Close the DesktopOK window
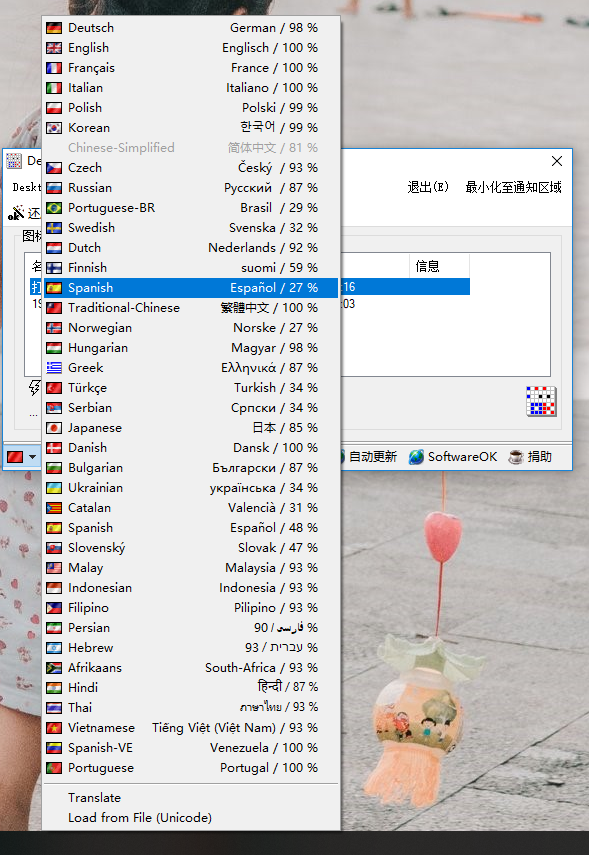 coord(557,161)
